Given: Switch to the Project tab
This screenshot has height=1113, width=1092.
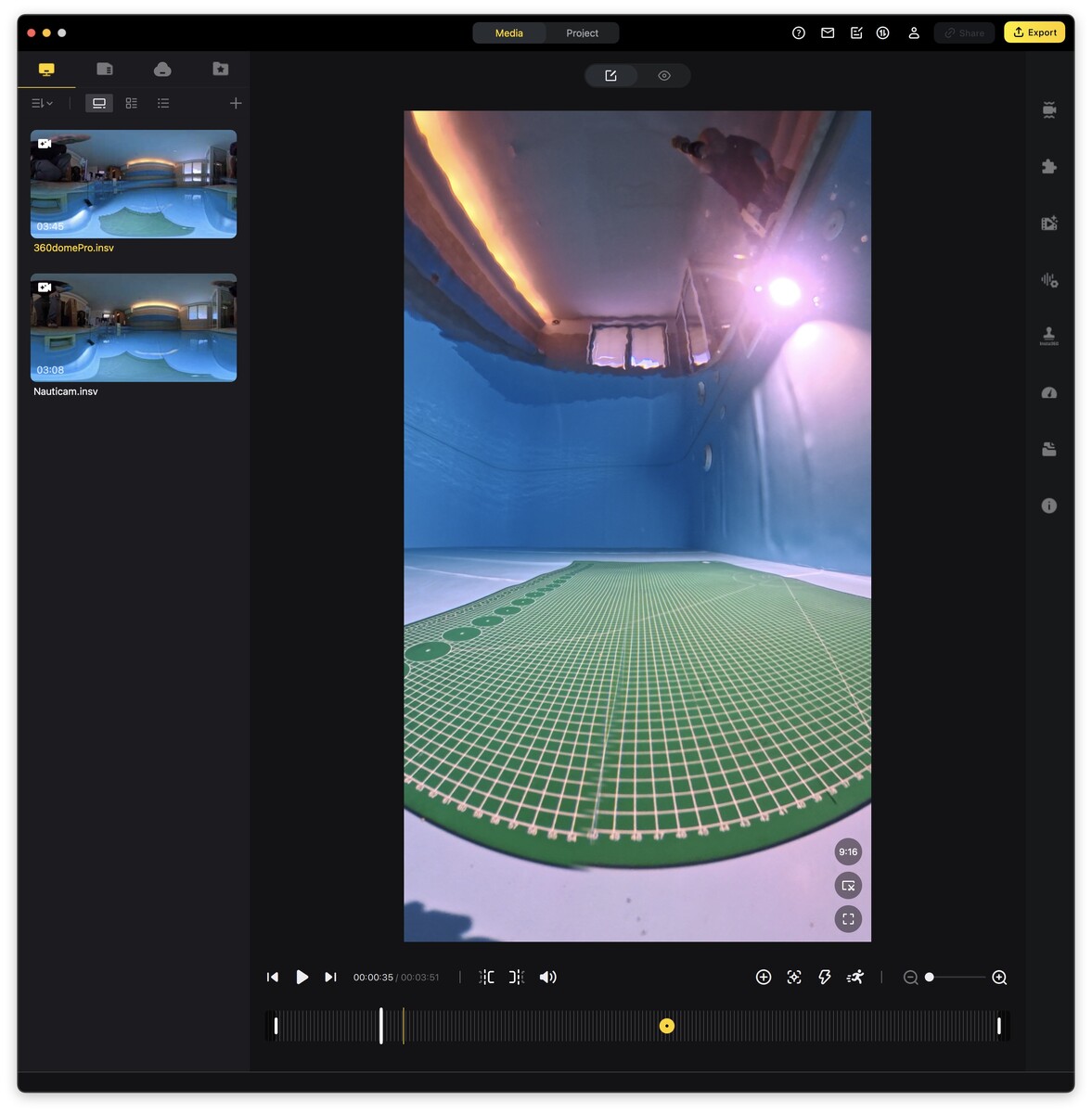Looking at the screenshot, I should click(x=582, y=32).
